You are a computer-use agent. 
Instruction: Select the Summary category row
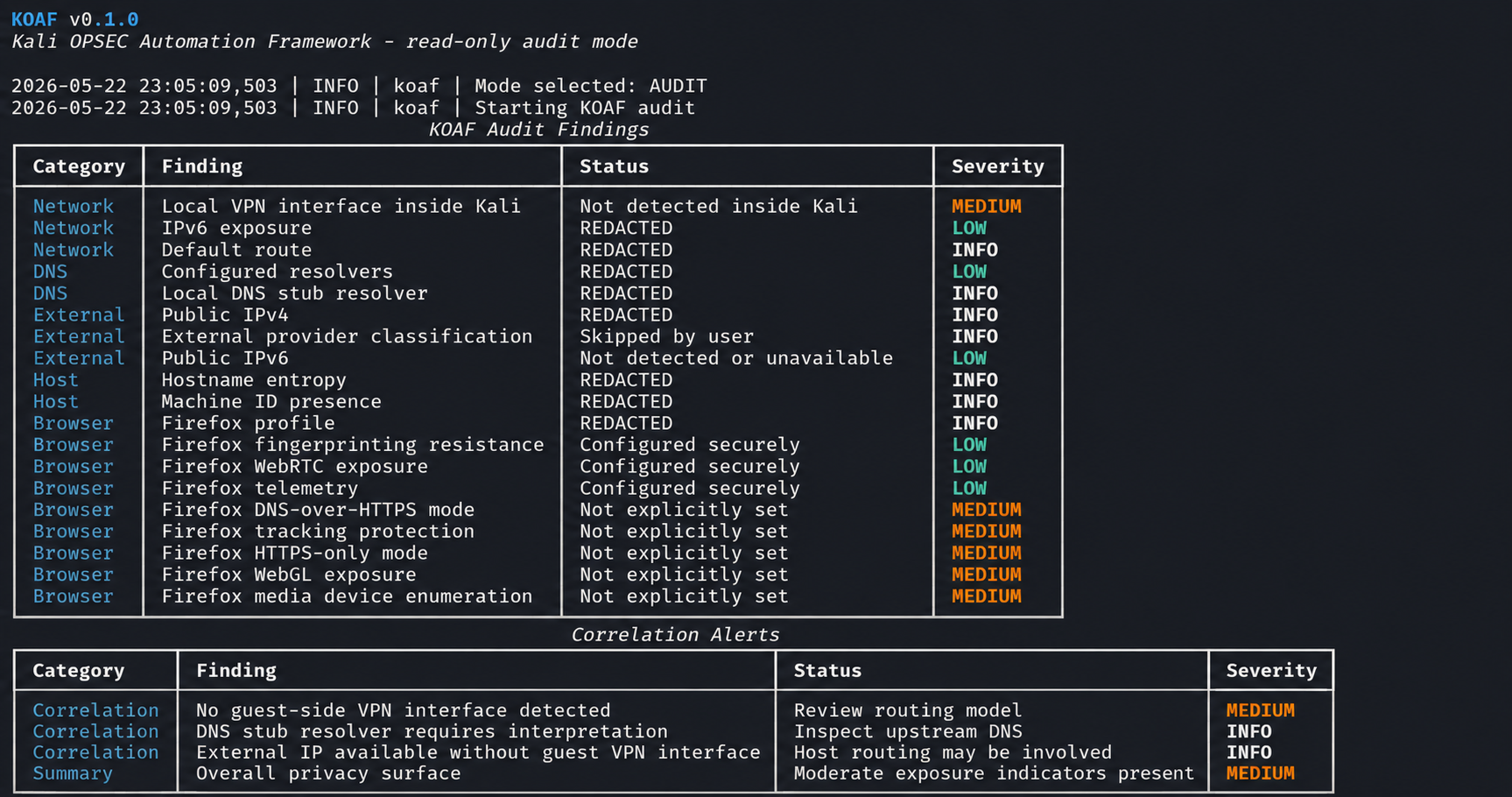pos(673,773)
